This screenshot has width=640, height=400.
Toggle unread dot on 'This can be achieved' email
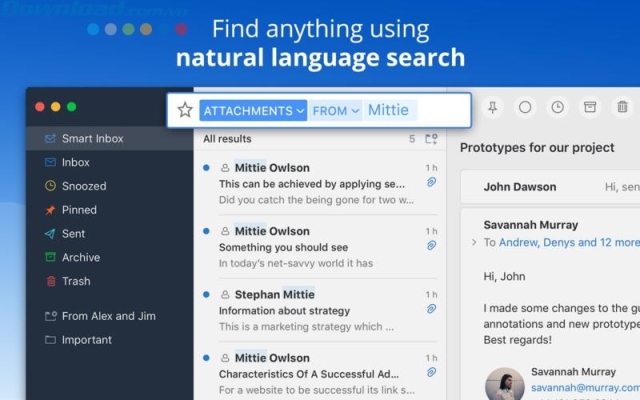206,167
